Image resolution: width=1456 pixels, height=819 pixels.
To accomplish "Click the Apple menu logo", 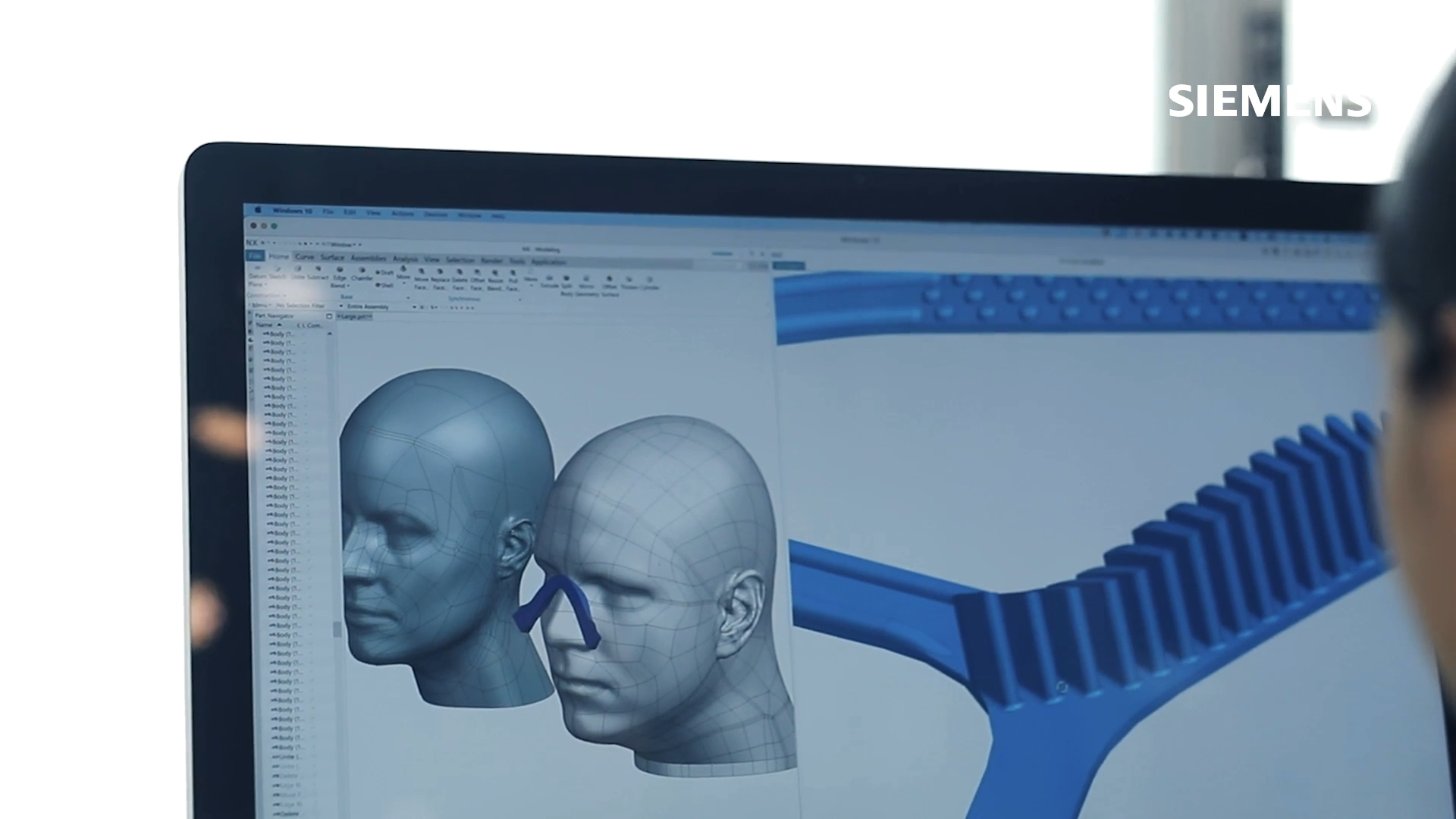I will (x=258, y=210).
